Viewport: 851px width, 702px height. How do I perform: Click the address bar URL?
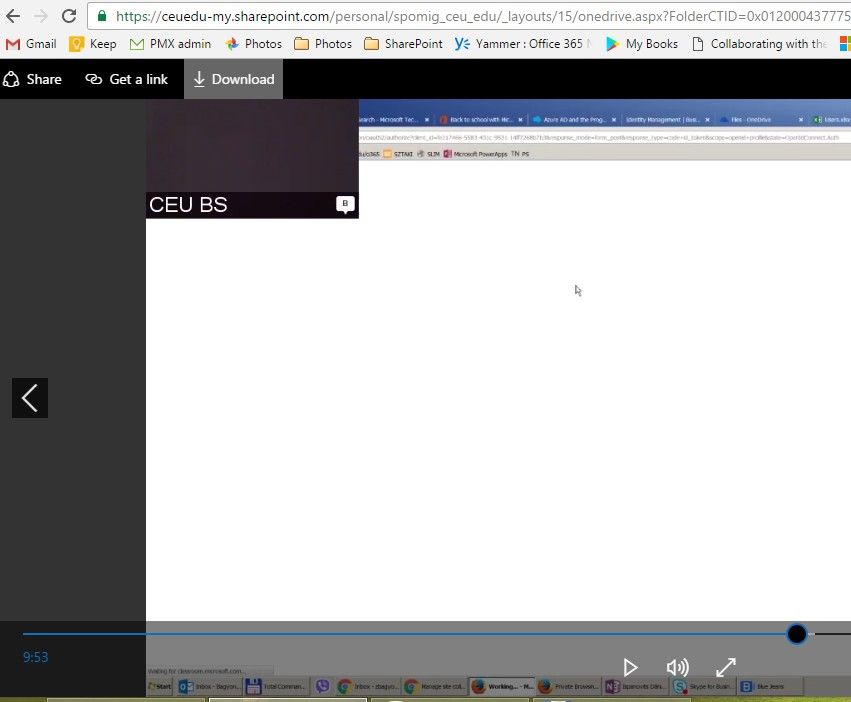[400, 16]
